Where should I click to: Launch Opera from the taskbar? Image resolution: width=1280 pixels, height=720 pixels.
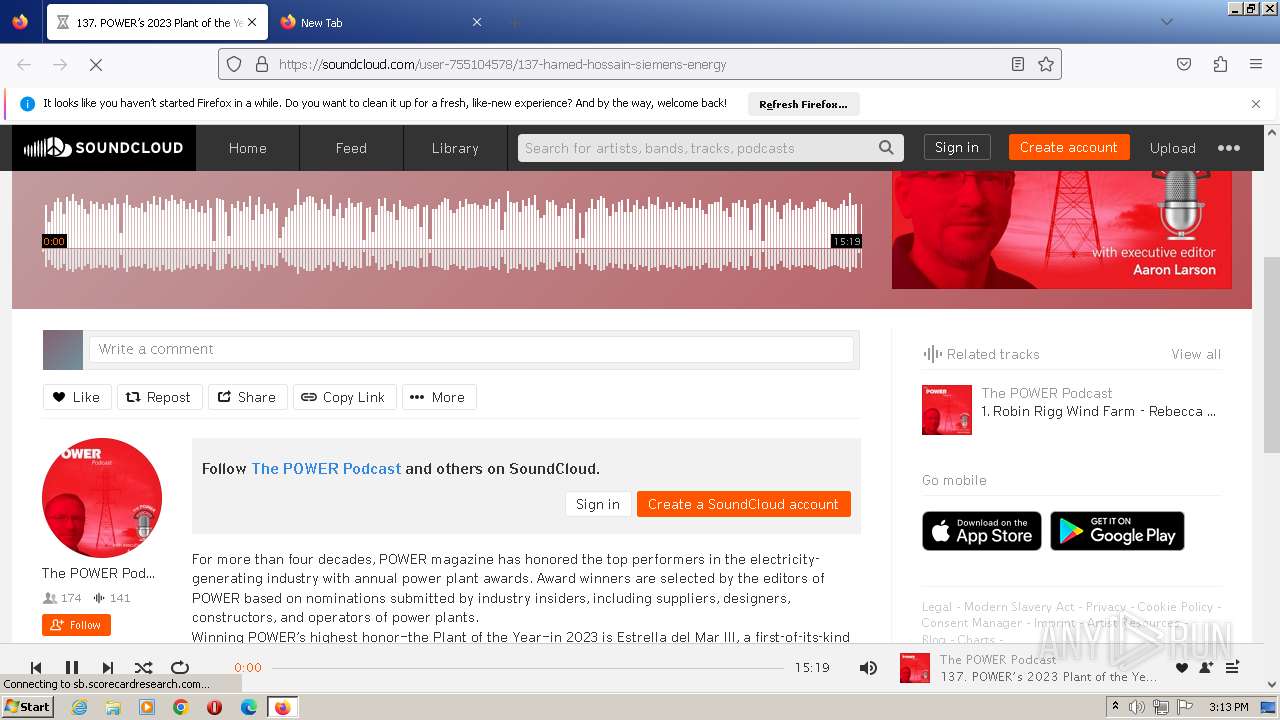(x=214, y=707)
